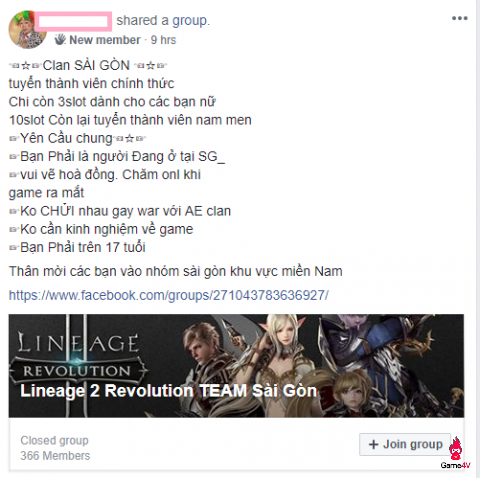Open the 9 hrs post timestamp
480x478 pixels.
pos(163,40)
